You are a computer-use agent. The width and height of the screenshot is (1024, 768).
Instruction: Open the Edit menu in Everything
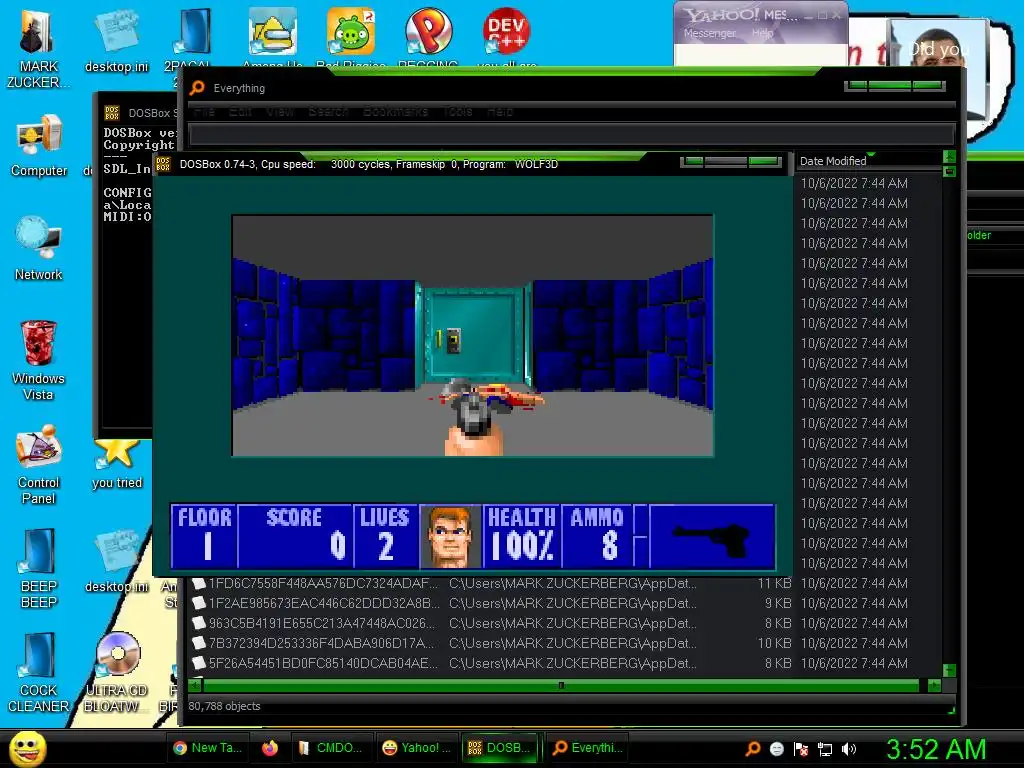pyautogui.click(x=240, y=111)
